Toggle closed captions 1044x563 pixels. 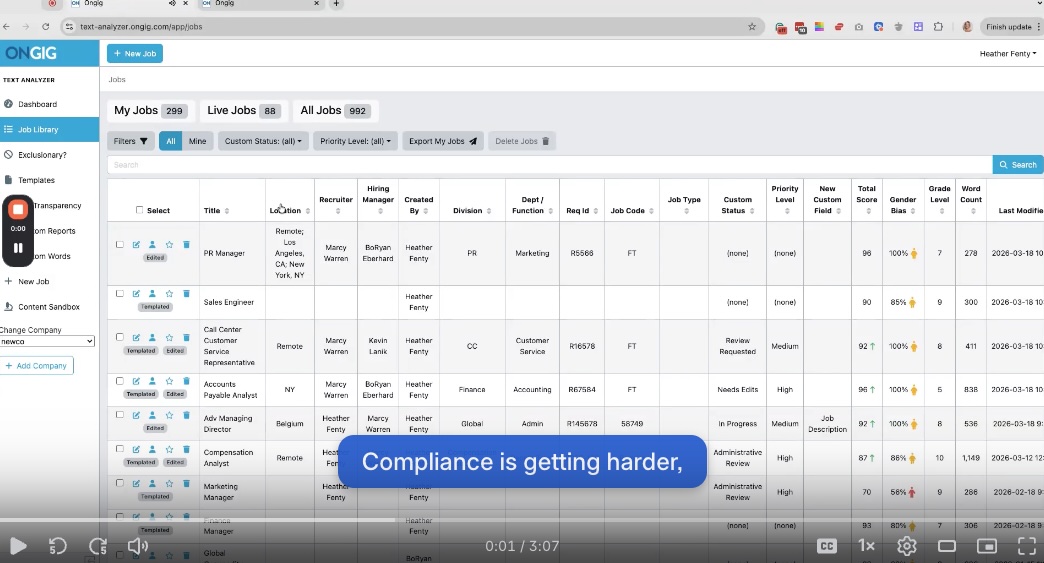tap(827, 546)
